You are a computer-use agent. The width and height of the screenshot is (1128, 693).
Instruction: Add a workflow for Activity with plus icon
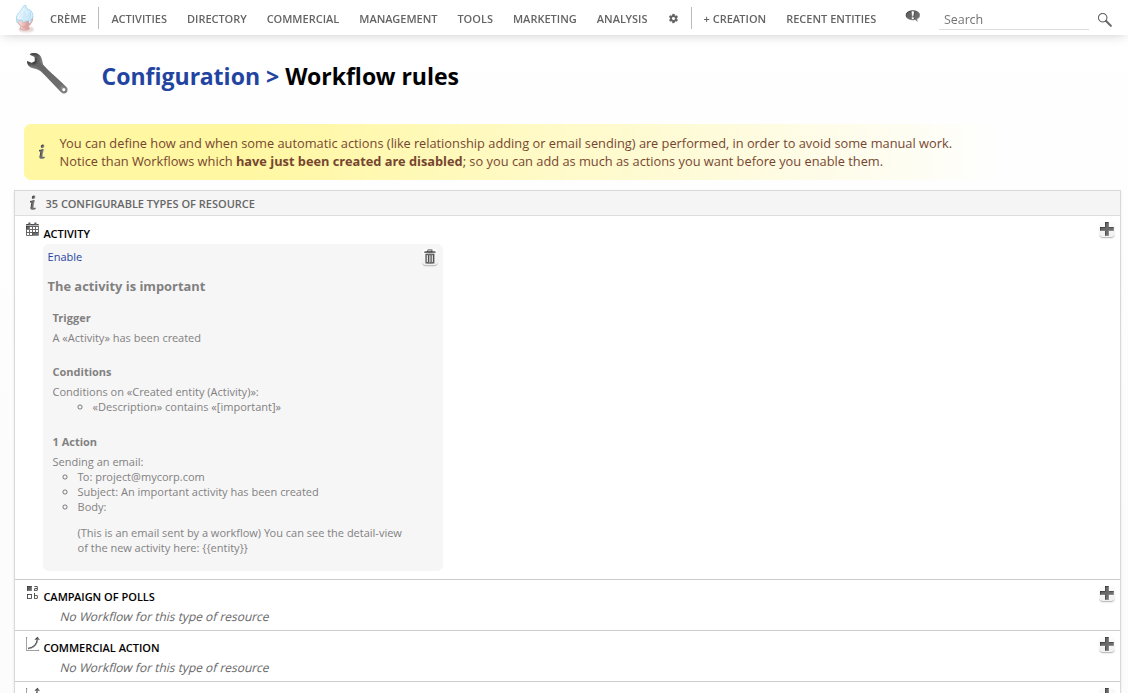coord(1106,230)
